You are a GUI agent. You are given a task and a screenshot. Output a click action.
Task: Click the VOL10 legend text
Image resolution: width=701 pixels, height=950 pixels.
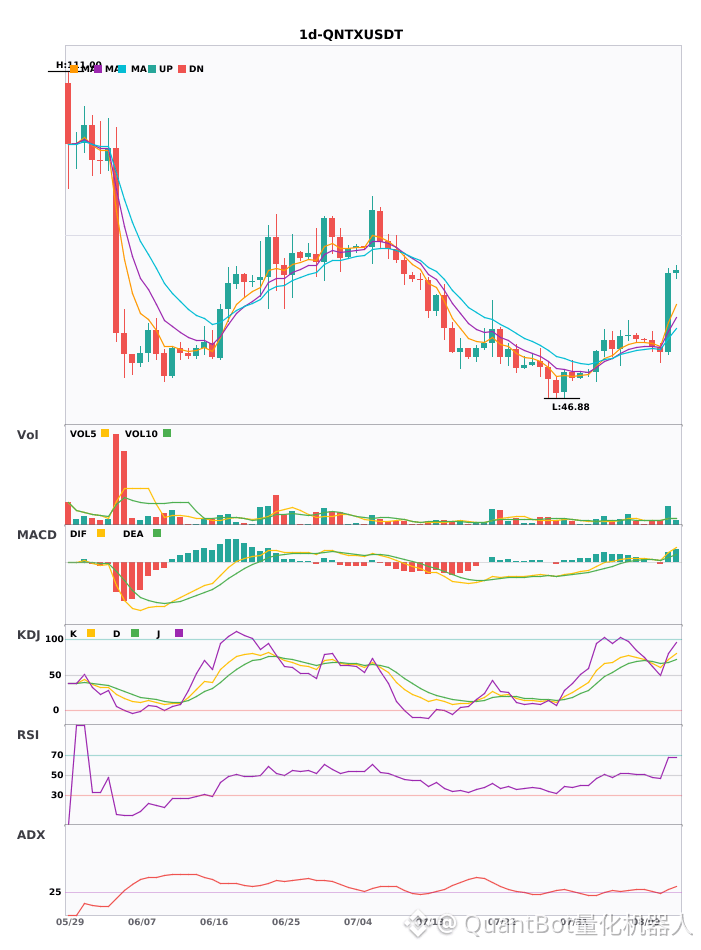pyautogui.click(x=141, y=434)
